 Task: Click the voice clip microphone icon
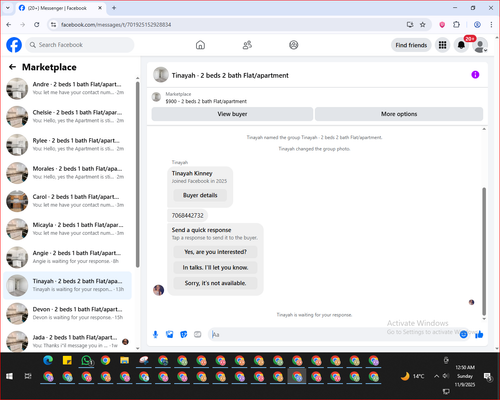point(155,334)
